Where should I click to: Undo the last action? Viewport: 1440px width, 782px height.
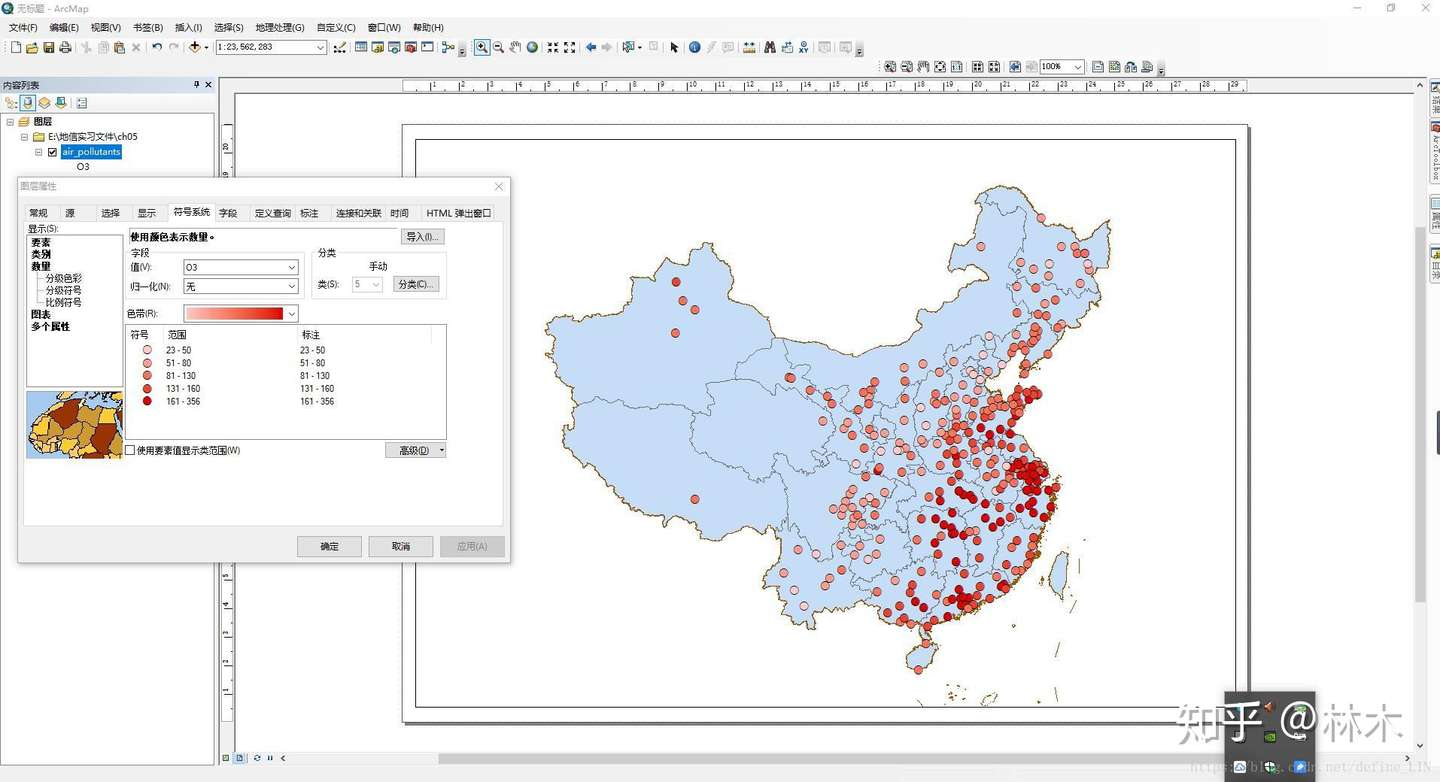[x=157, y=47]
